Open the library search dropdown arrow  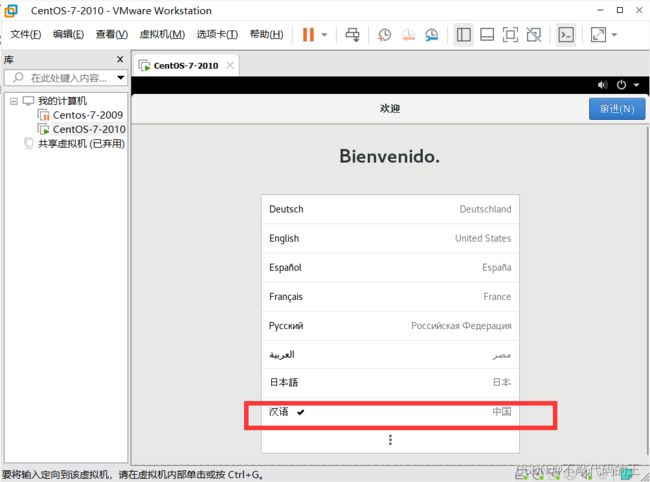point(121,78)
